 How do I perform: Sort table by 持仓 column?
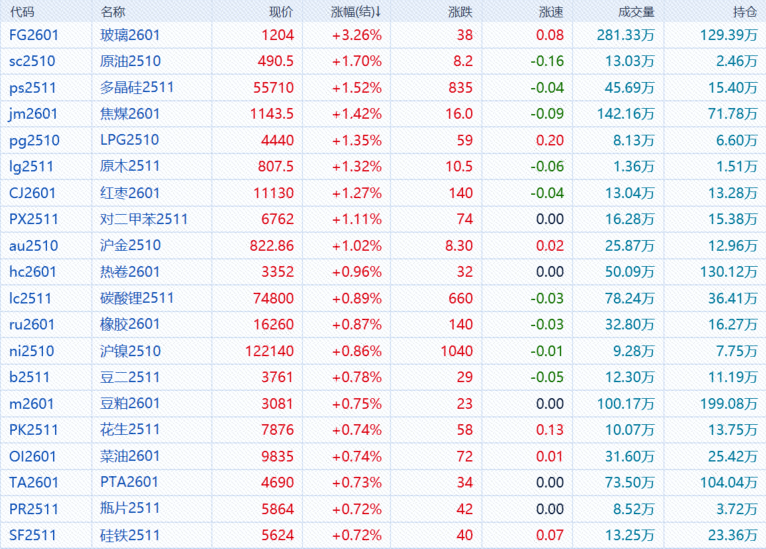click(x=744, y=11)
